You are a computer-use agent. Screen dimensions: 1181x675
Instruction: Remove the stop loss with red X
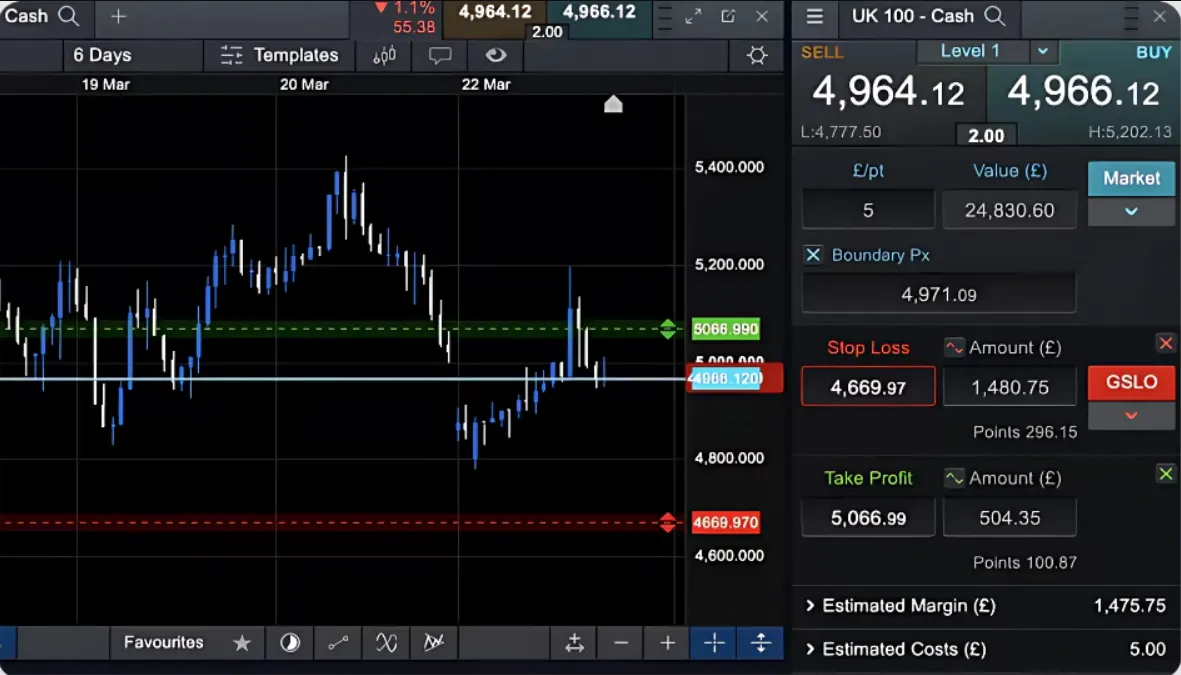point(1165,344)
